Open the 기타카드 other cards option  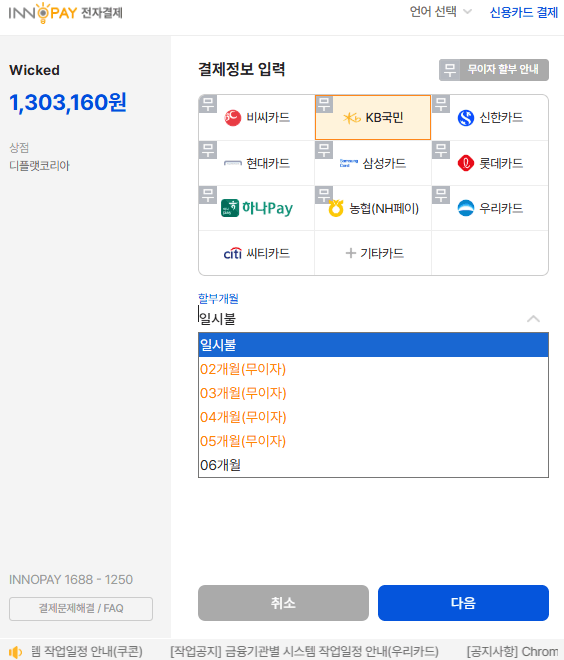(373, 253)
